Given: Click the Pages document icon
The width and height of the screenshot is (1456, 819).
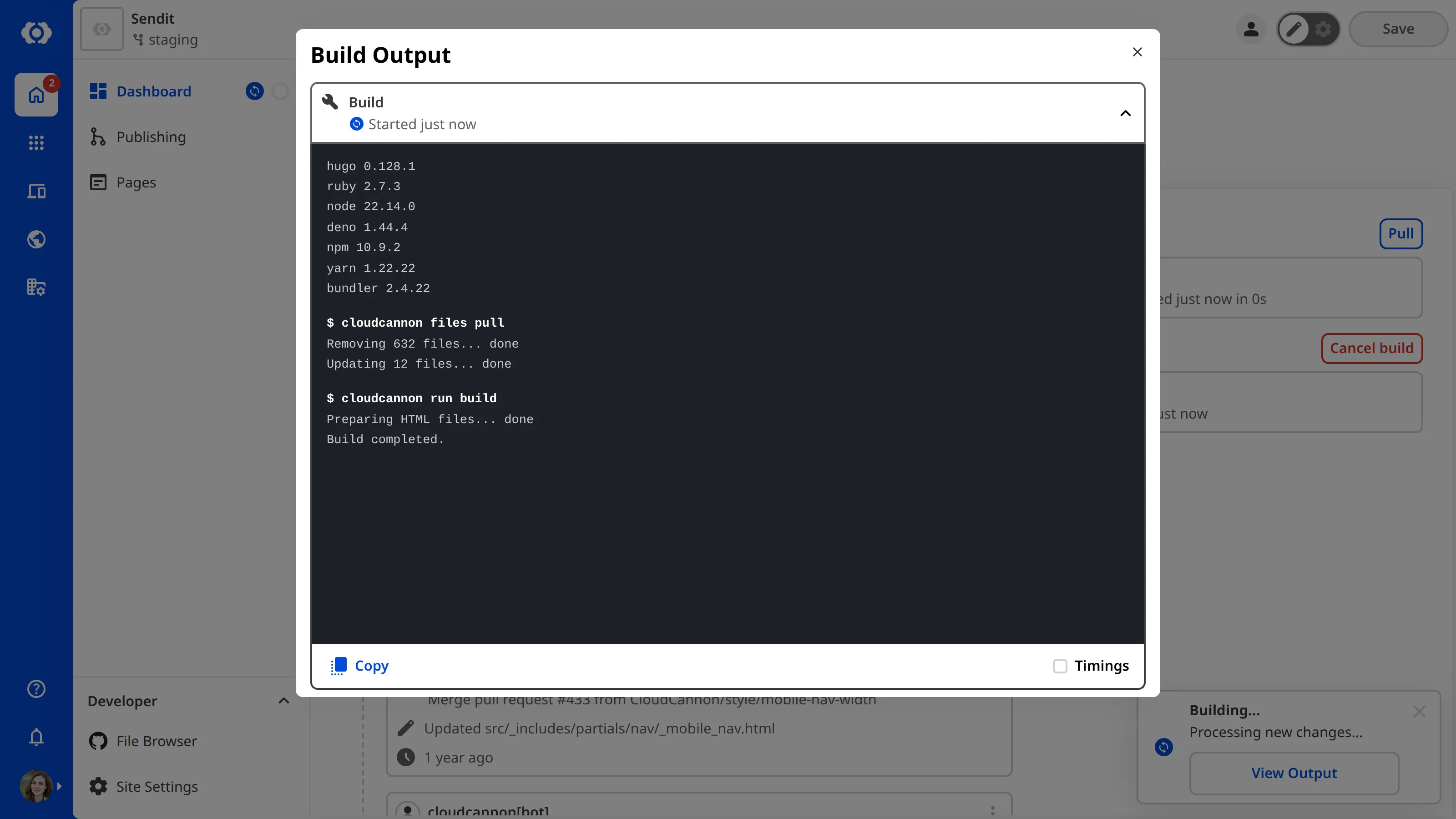Looking at the screenshot, I should coord(98,182).
